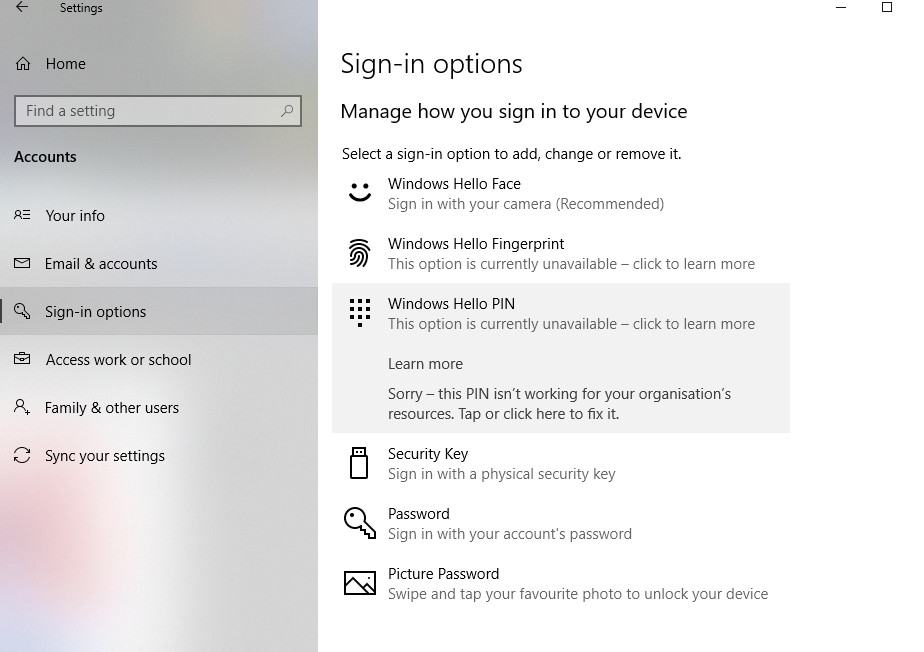Click the Security Key USB icon
The width and height of the screenshot is (924, 652).
pos(359,463)
